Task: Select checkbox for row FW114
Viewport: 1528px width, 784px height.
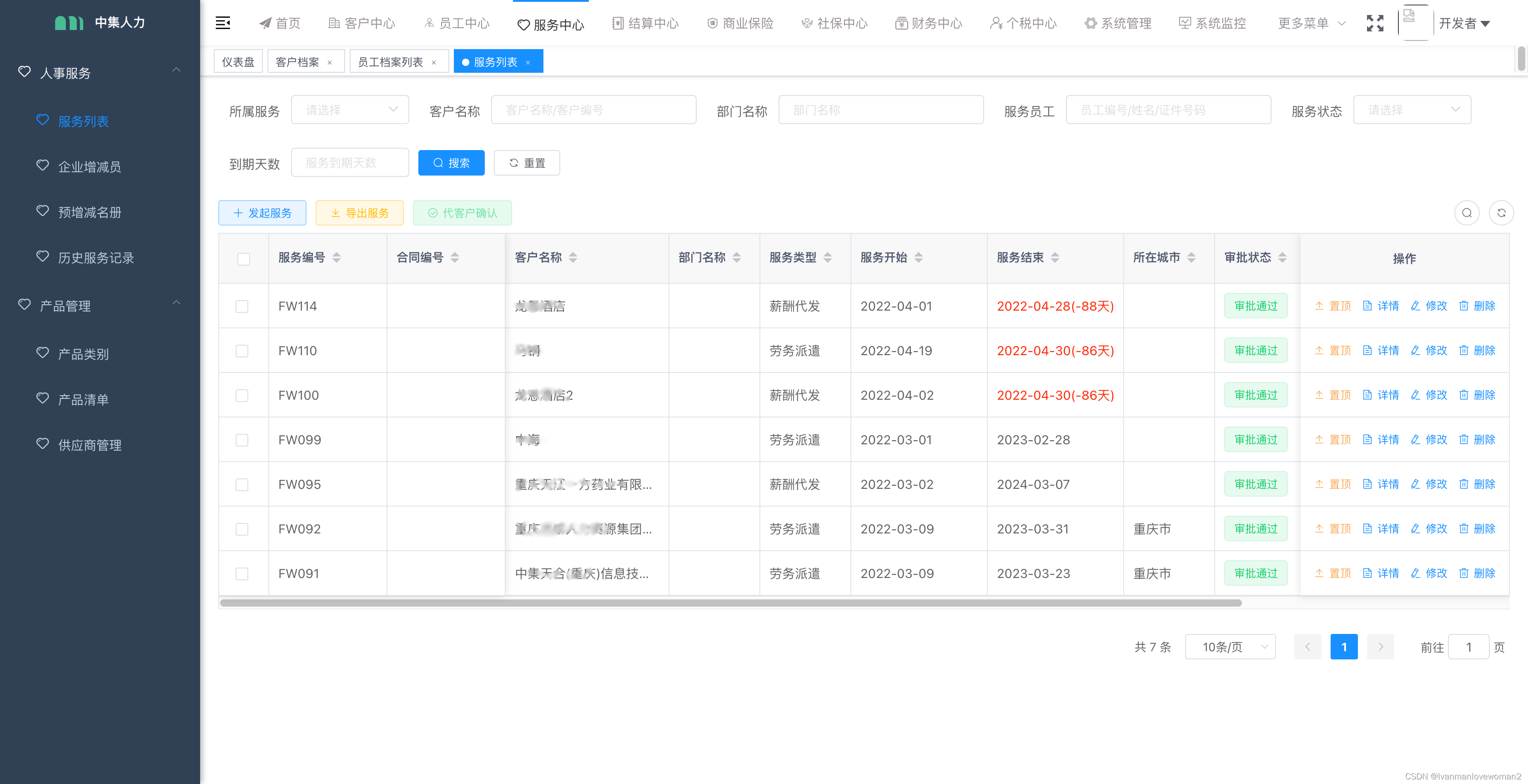Action: tap(242, 306)
